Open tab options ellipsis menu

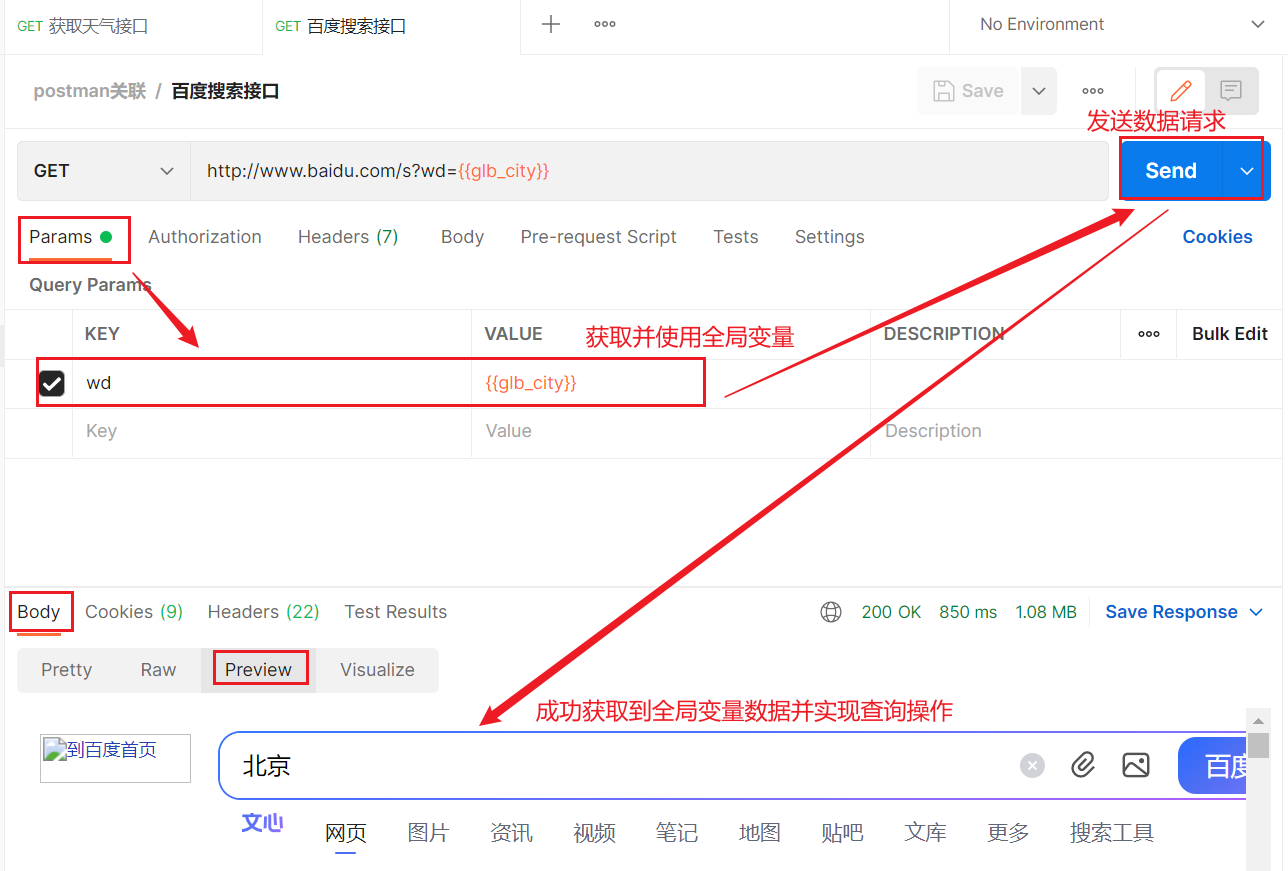point(605,24)
